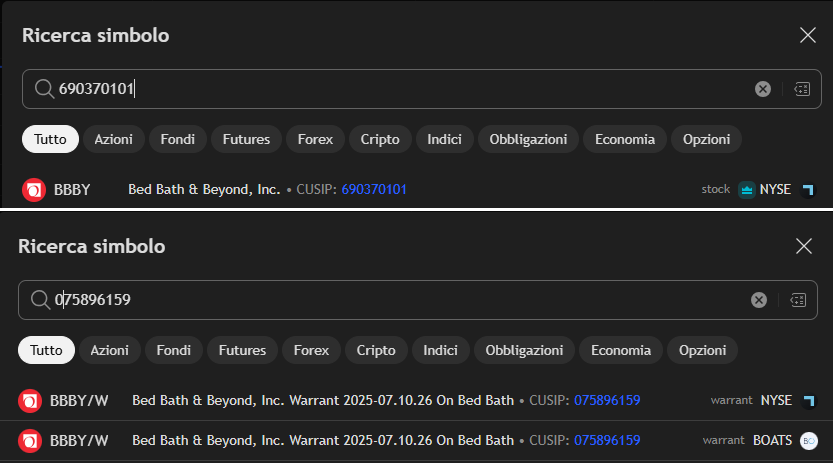Close the bottom Ricerca simbolo dialog

pyautogui.click(x=804, y=246)
